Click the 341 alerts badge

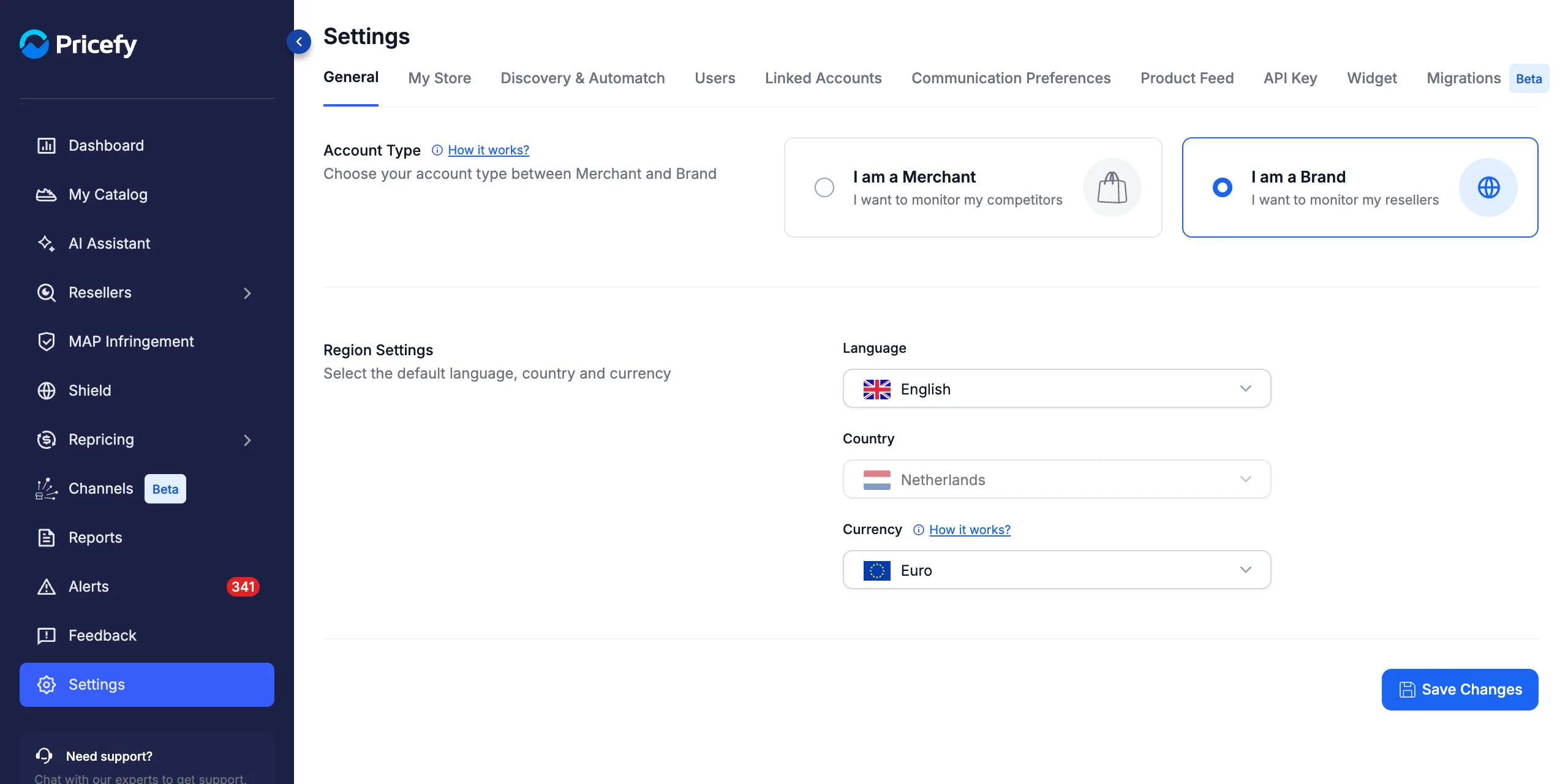243,587
